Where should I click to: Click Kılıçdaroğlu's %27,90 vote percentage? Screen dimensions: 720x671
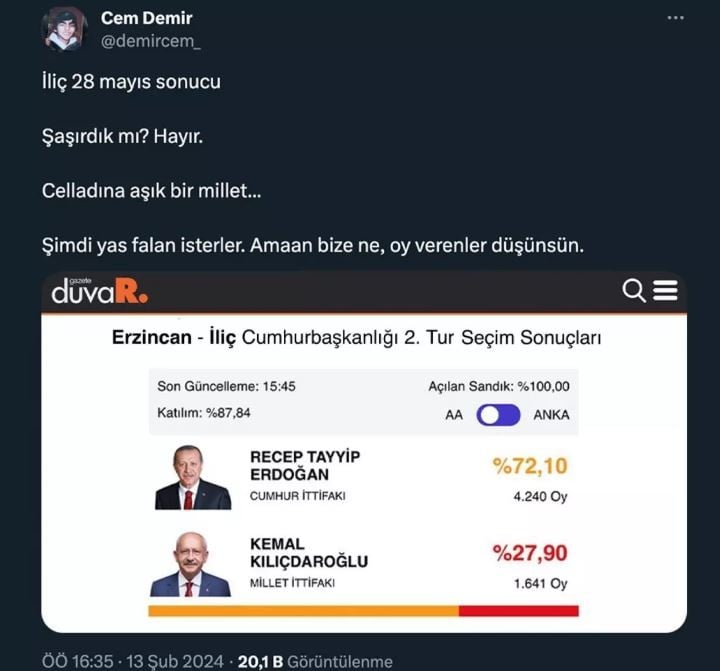pyautogui.click(x=529, y=553)
